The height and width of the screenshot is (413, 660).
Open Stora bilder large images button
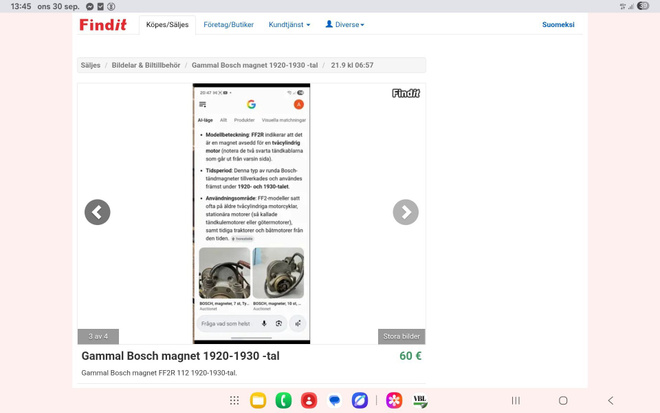click(402, 336)
